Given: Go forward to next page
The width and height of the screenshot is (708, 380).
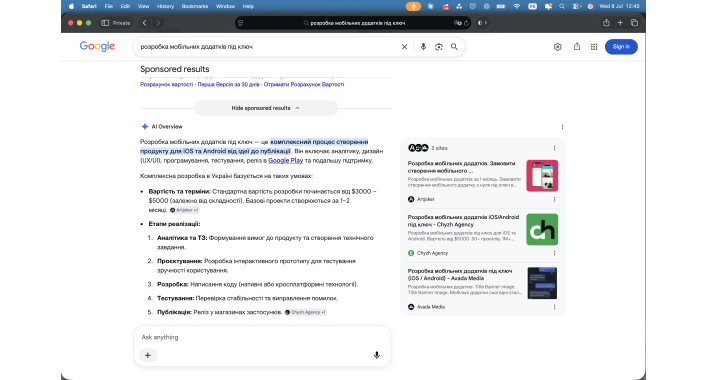Looking at the screenshot, I should pos(158,23).
